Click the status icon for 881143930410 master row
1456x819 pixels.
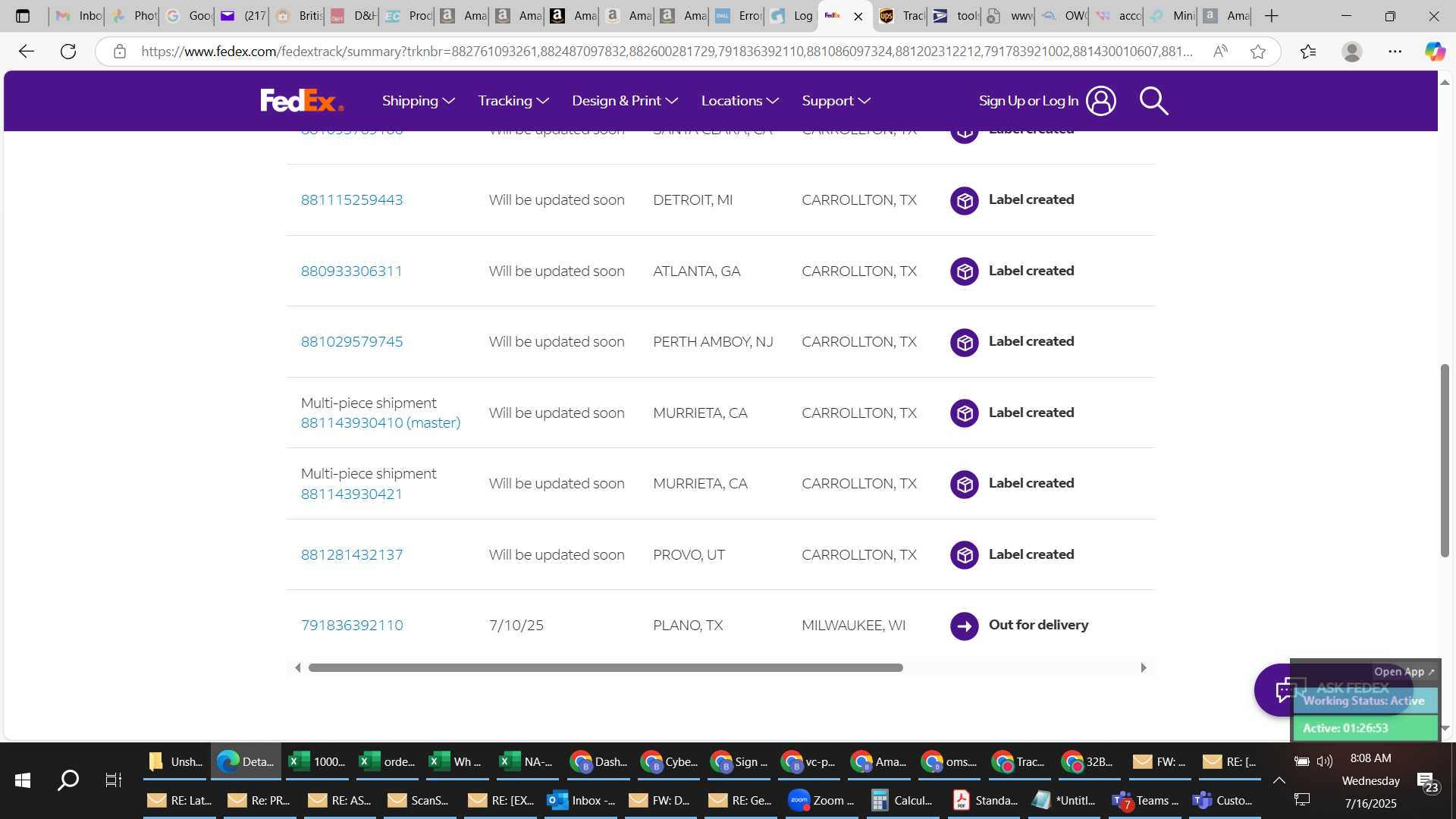pyautogui.click(x=965, y=413)
